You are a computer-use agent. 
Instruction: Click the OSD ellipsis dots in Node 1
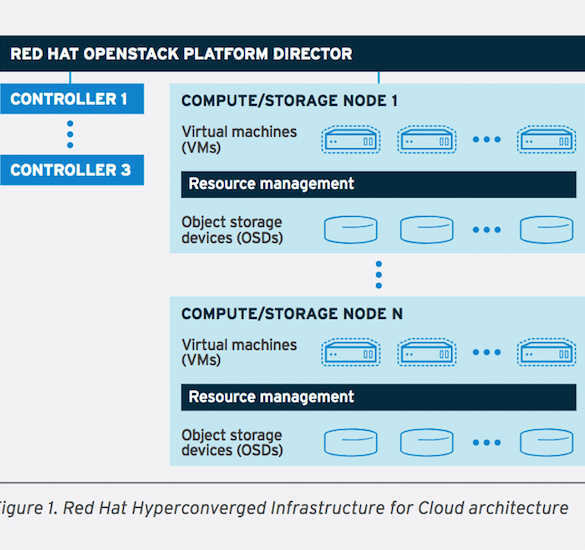(x=487, y=230)
